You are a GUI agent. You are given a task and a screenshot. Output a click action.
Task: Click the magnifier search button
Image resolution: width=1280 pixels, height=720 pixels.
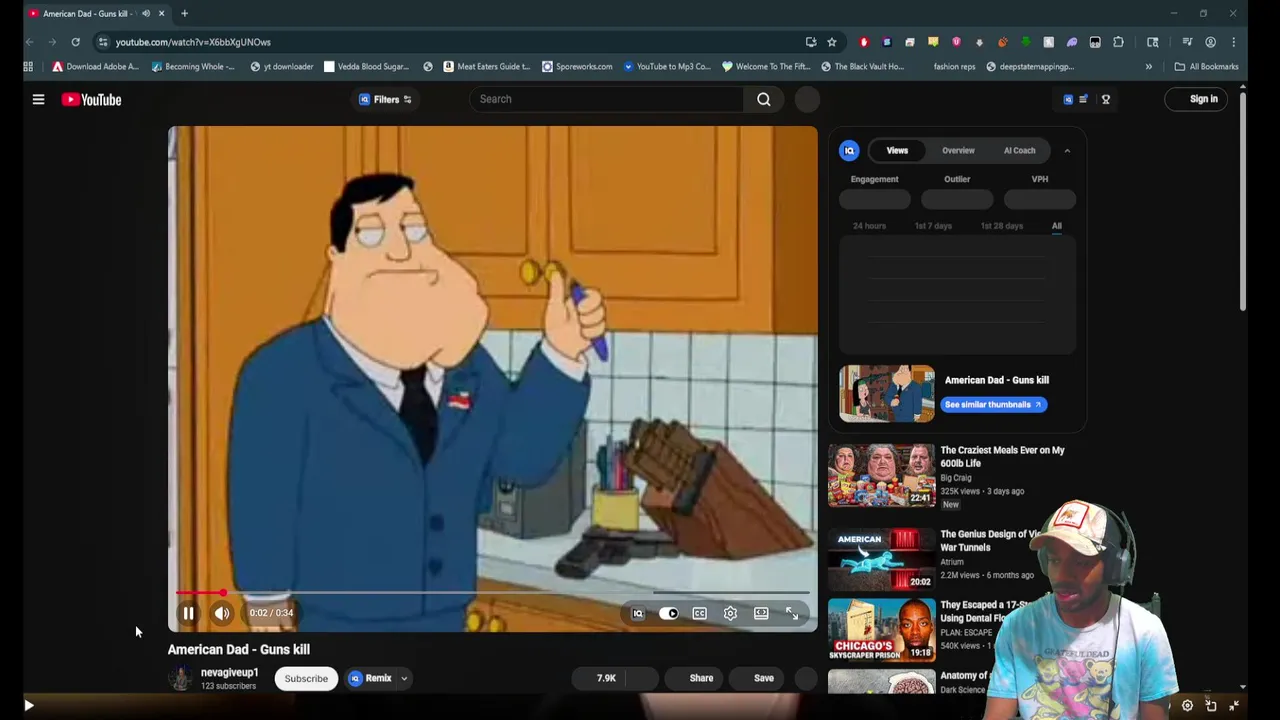[x=764, y=99]
